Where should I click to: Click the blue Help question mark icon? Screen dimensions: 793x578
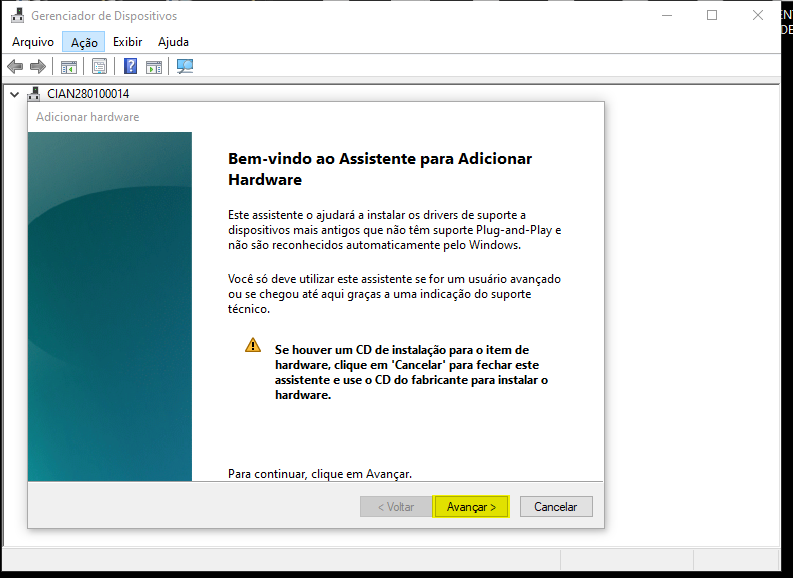point(130,66)
